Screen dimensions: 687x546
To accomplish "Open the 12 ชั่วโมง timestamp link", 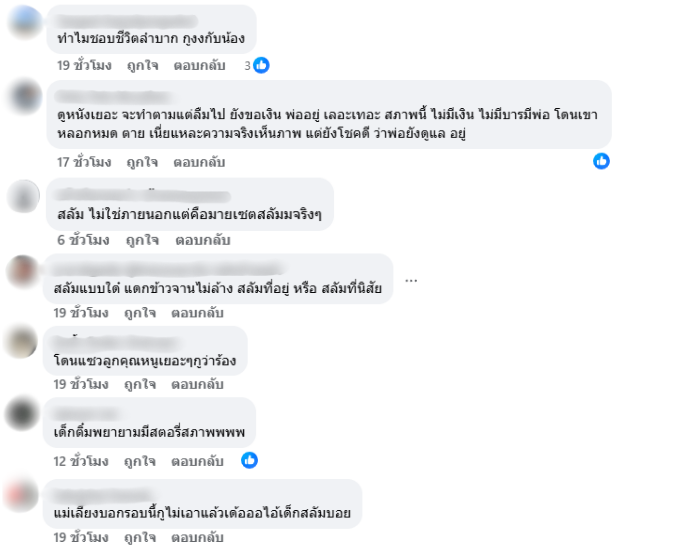I will point(81,461).
